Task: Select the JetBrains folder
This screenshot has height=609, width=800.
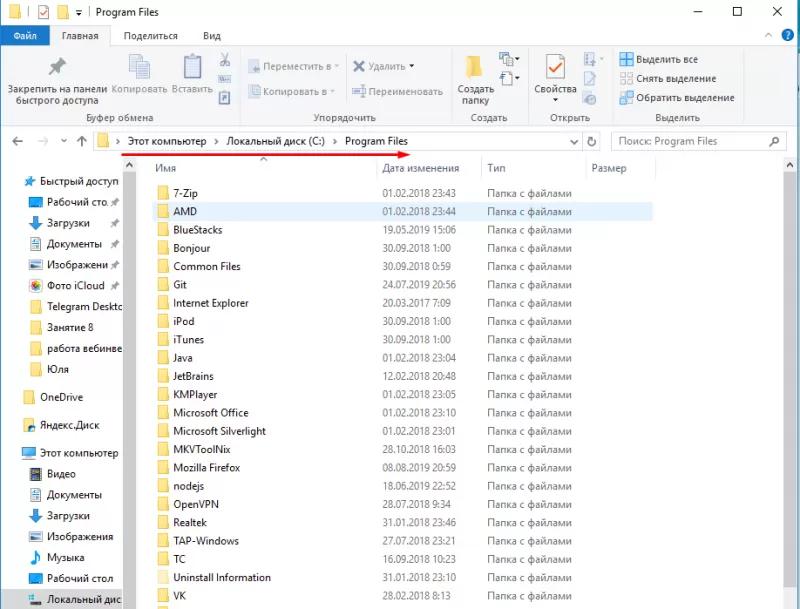Action: pos(402,376)
